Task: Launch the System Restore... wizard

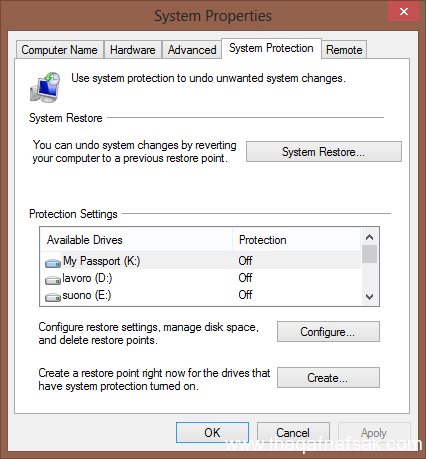Action: click(x=324, y=152)
